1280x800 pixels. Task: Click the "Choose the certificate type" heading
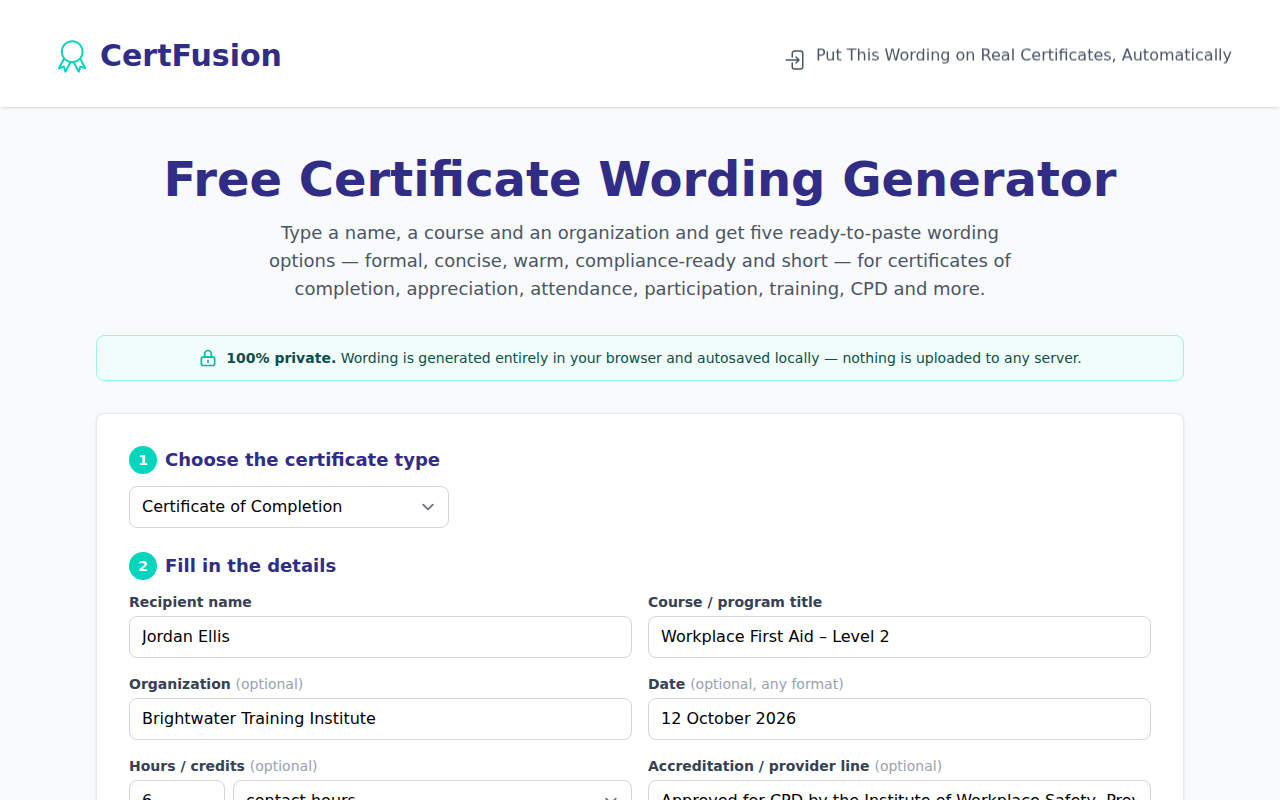[302, 460]
